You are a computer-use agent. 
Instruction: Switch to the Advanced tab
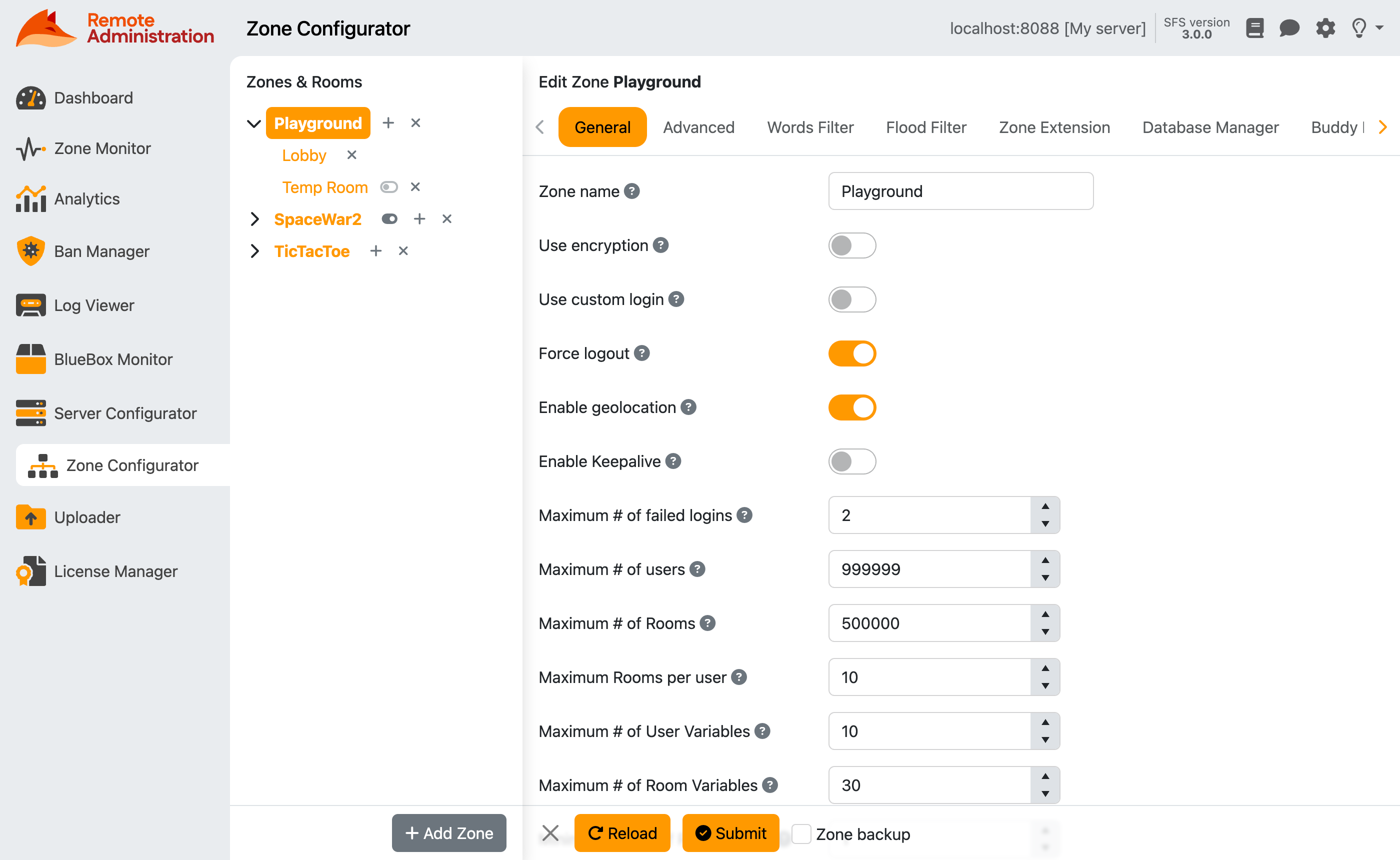699,127
